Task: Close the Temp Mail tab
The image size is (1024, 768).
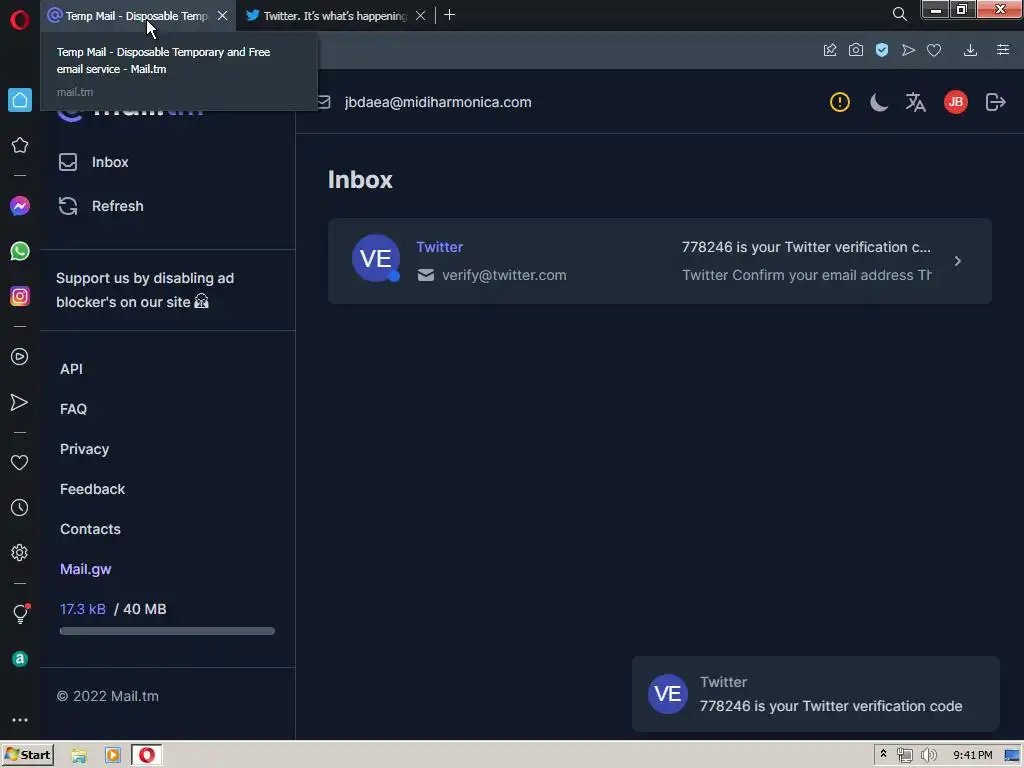Action: point(222,16)
